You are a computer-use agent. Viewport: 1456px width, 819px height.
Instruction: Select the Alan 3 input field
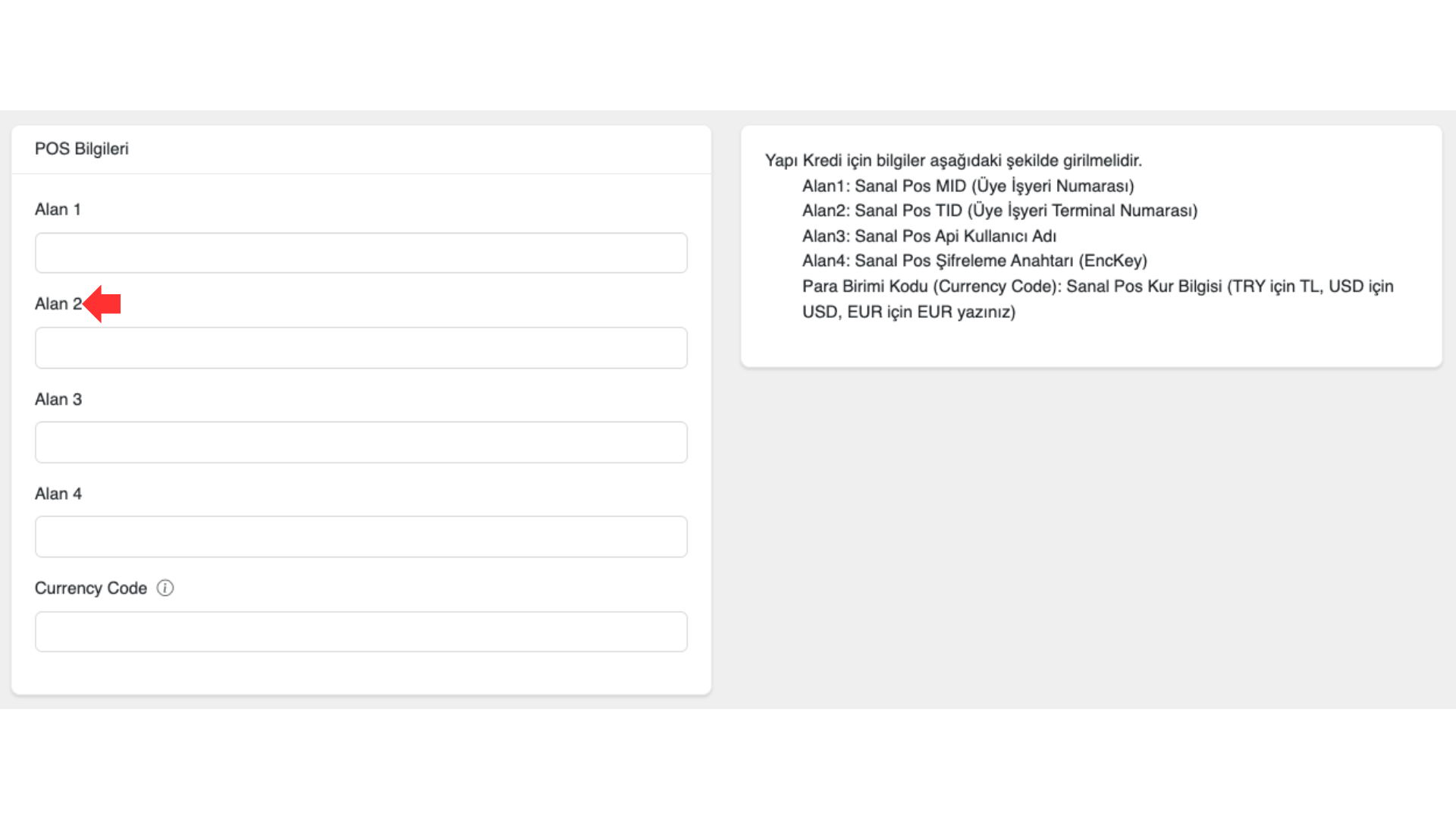coord(361,442)
